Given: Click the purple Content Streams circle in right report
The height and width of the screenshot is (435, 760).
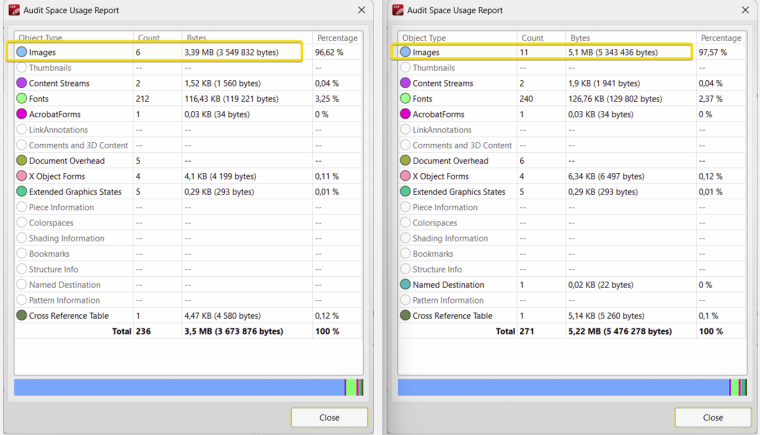Looking at the screenshot, I should (405, 83).
